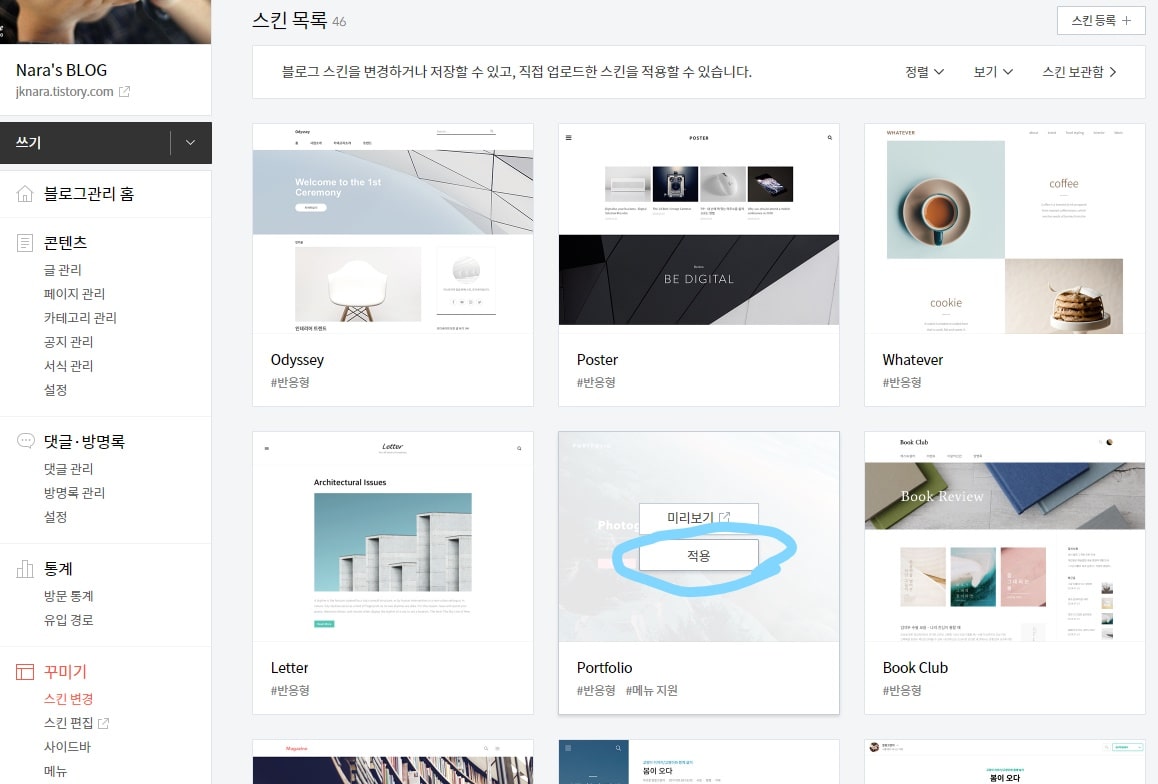The image size is (1158, 784).
Task: Open 방명록 관리 menu item
Action: (75, 492)
